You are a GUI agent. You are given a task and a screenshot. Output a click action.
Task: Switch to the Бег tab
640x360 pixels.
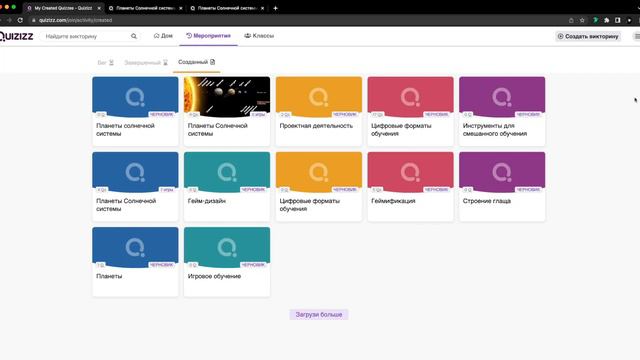click(105, 62)
